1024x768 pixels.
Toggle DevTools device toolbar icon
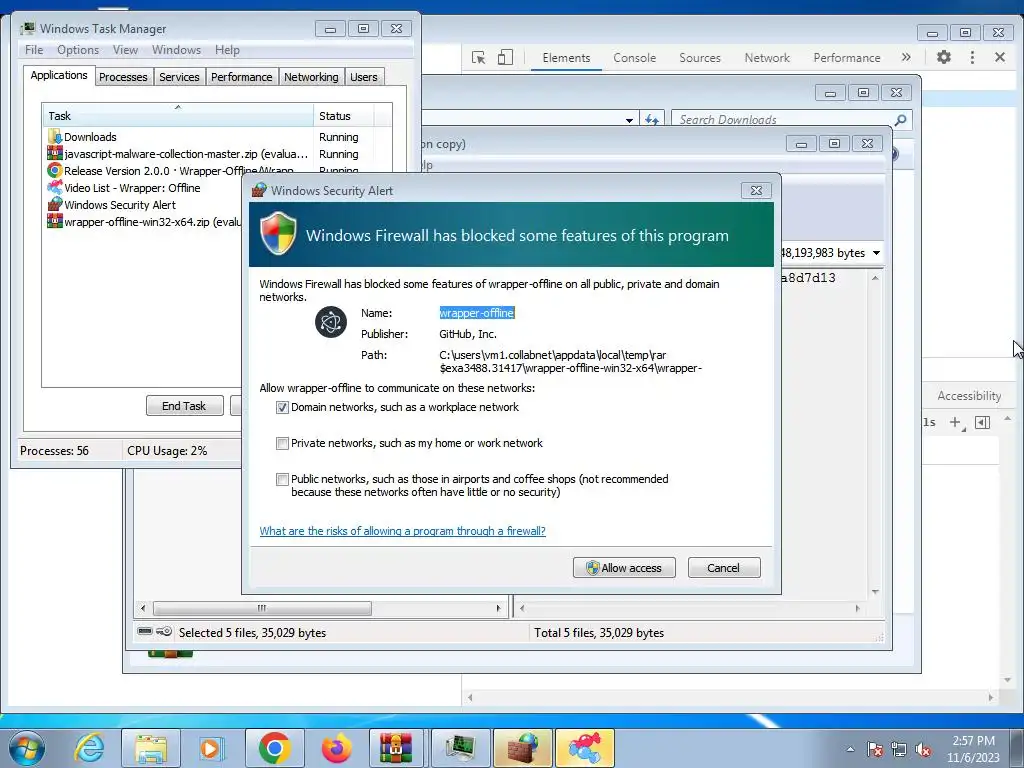point(505,57)
